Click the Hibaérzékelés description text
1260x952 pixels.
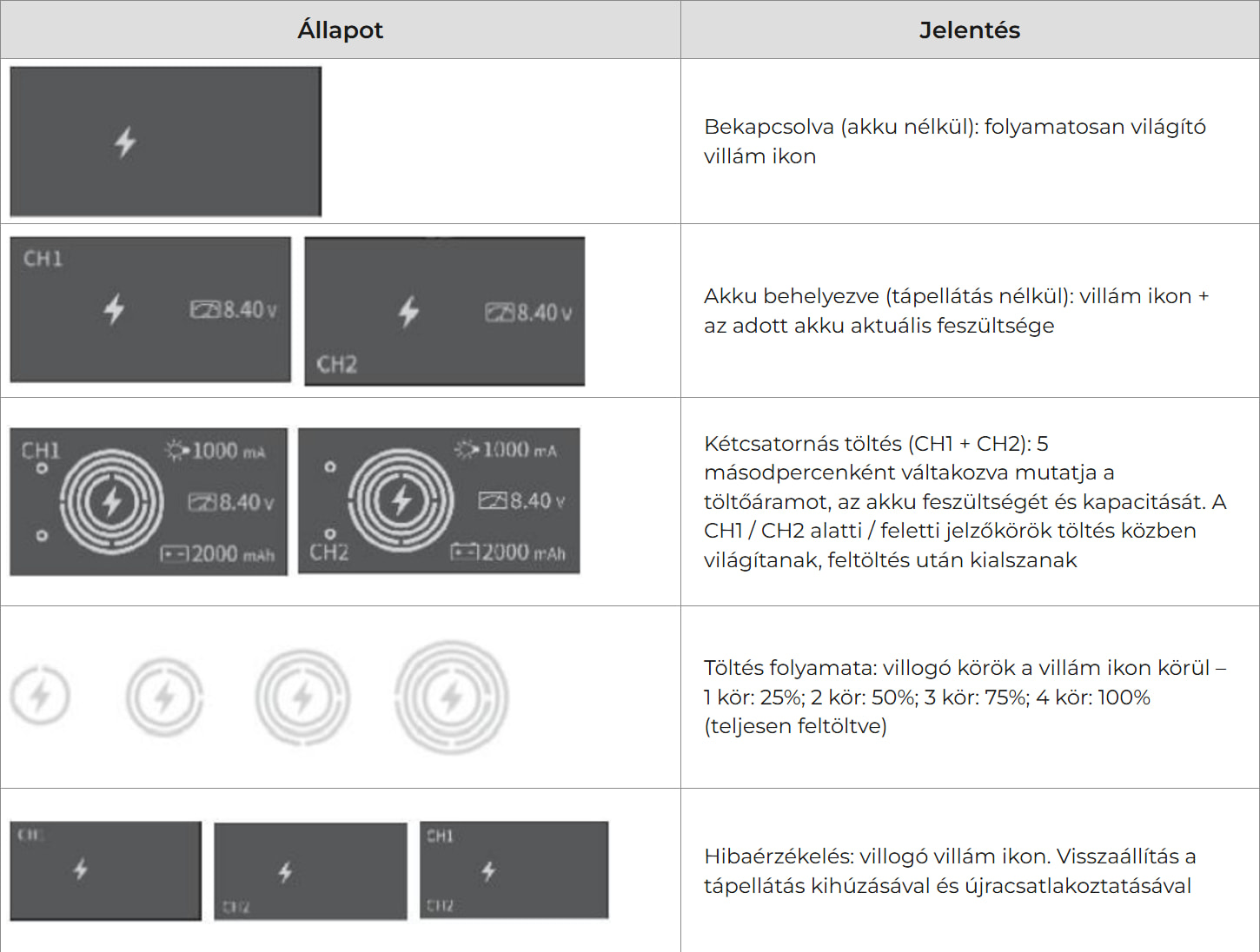(950, 870)
